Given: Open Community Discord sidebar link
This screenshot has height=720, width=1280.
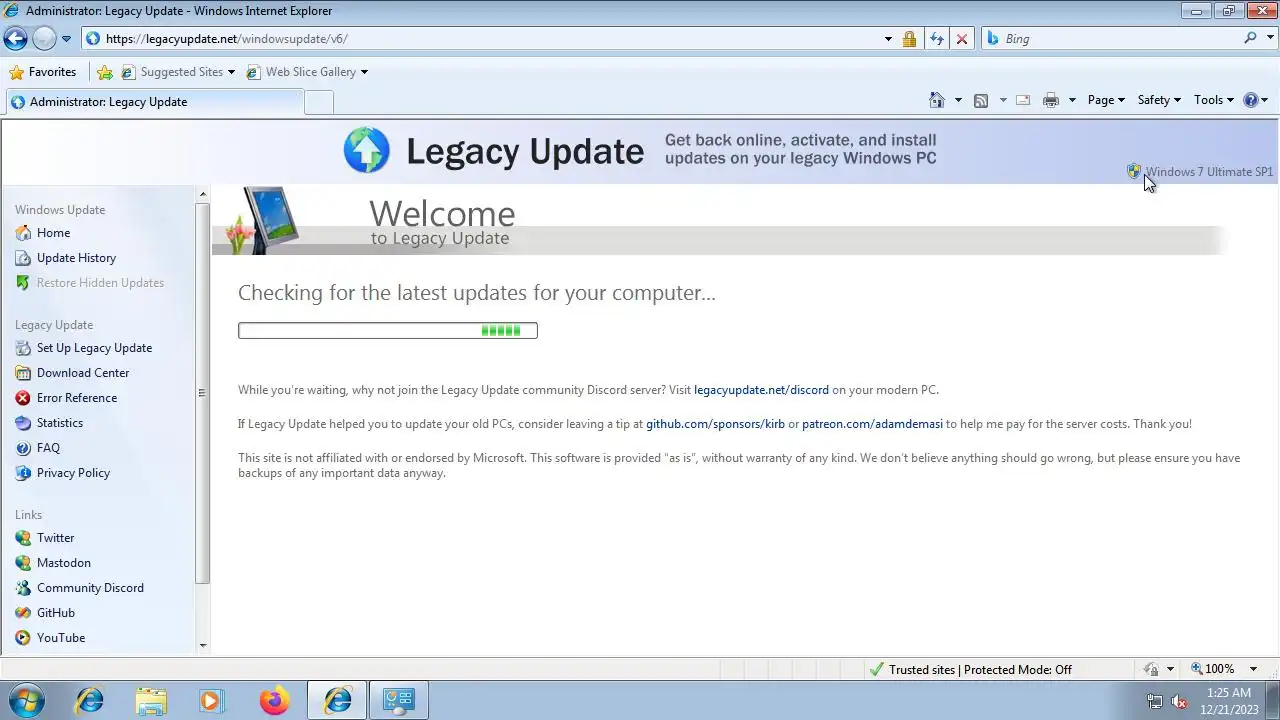Looking at the screenshot, I should 90,588.
